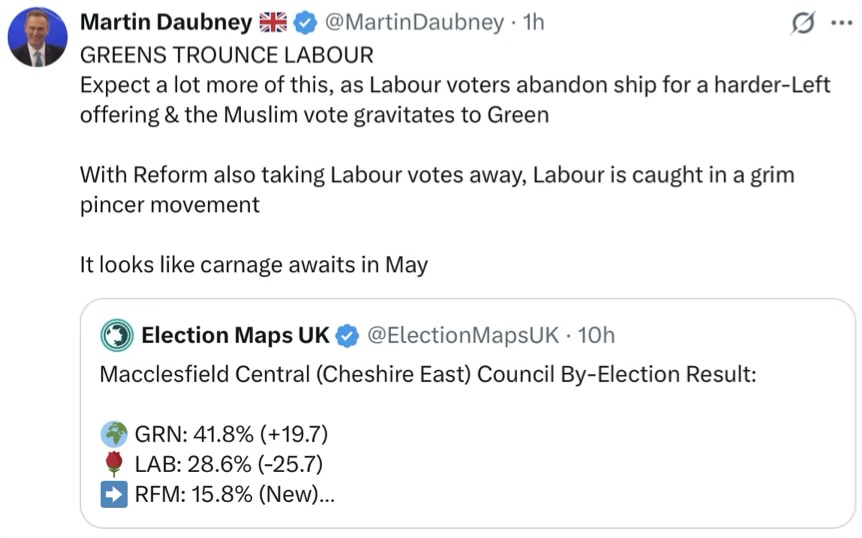
Task: Click the Election Maps UK display name
Action: click(235, 335)
